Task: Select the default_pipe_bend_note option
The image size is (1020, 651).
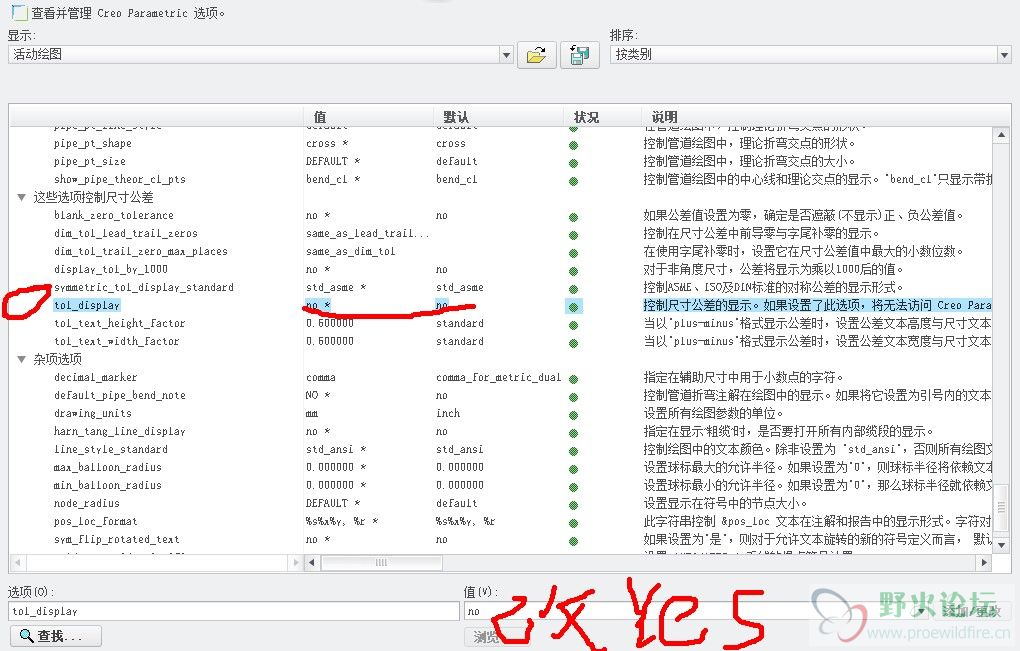Action: (x=120, y=395)
